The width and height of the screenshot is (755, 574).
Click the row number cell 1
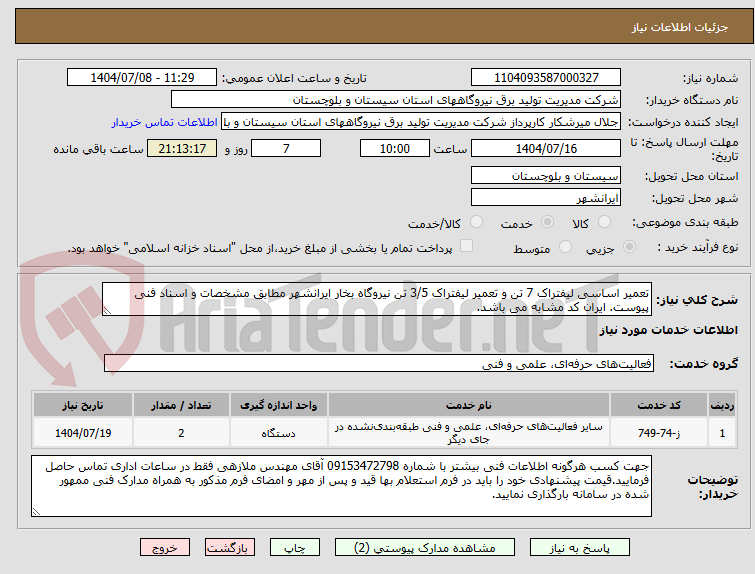(722, 433)
